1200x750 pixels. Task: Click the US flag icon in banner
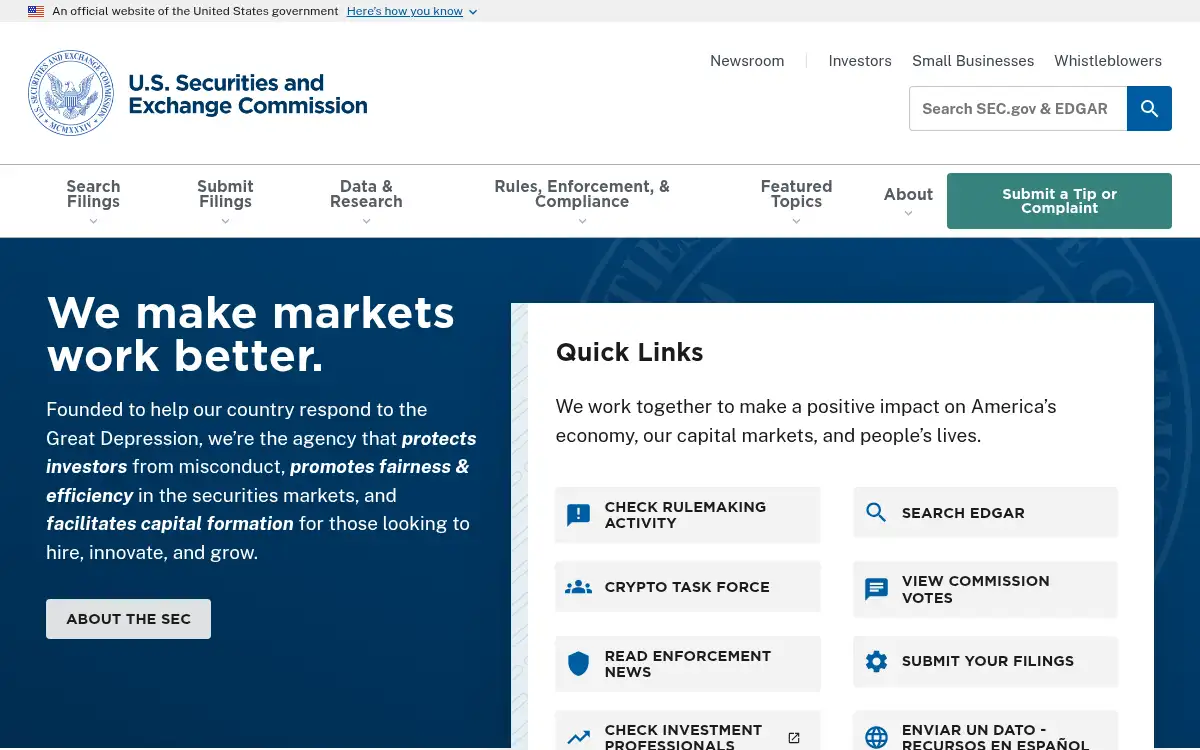coord(36,11)
